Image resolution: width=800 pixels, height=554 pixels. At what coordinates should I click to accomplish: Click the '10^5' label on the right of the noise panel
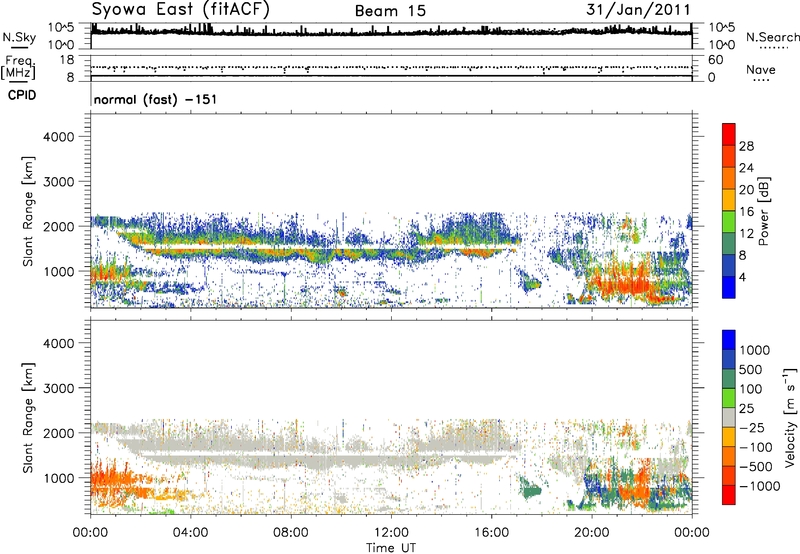pos(722,27)
